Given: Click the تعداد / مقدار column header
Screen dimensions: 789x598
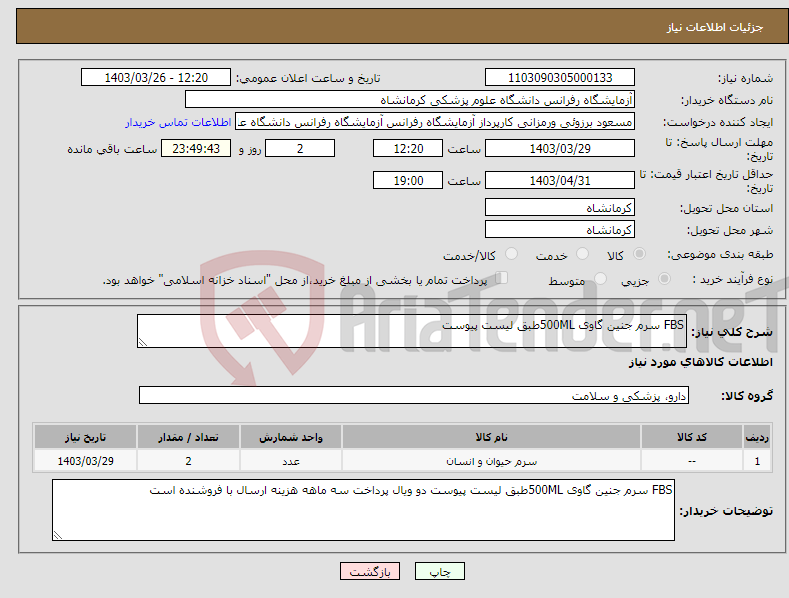Looking at the screenshot, I should click(188, 437).
